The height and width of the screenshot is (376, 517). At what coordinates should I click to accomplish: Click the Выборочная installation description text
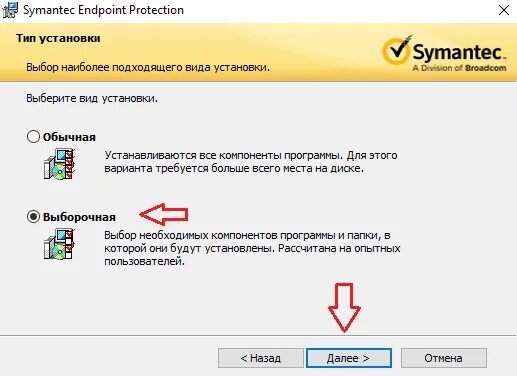coord(252,248)
